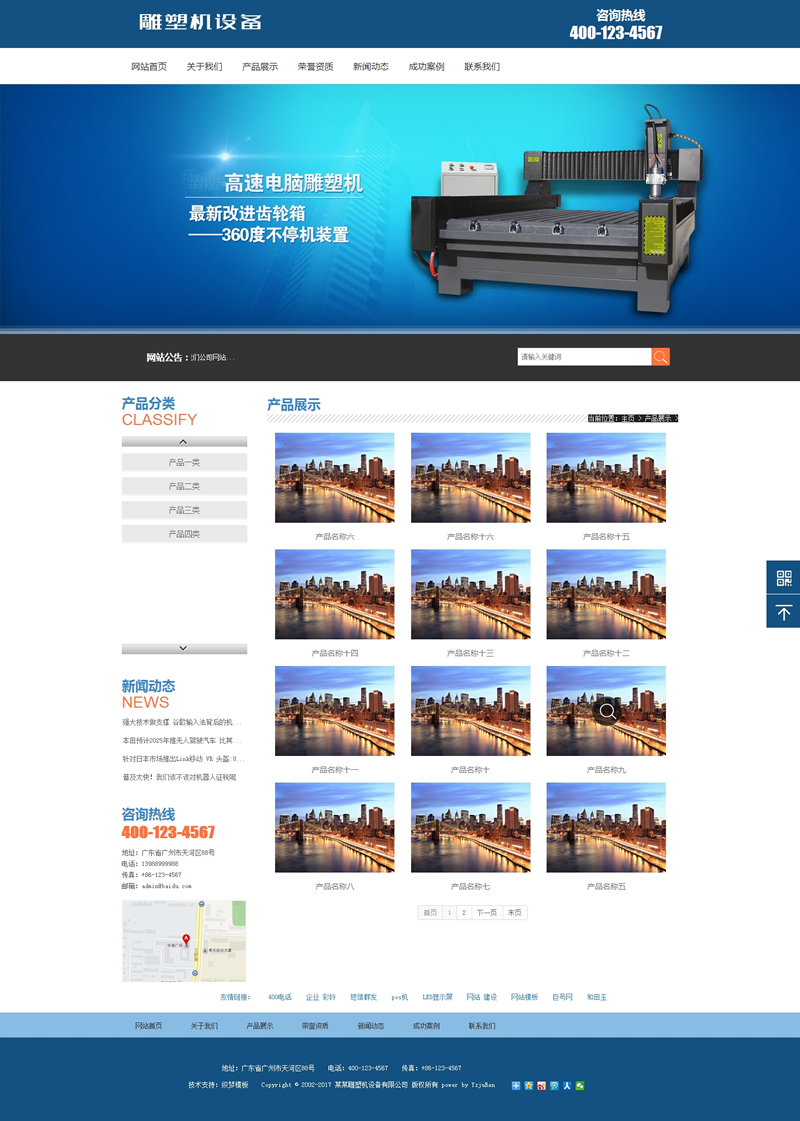
Task: Click the back-to-top arrow icon
Action: (x=783, y=612)
